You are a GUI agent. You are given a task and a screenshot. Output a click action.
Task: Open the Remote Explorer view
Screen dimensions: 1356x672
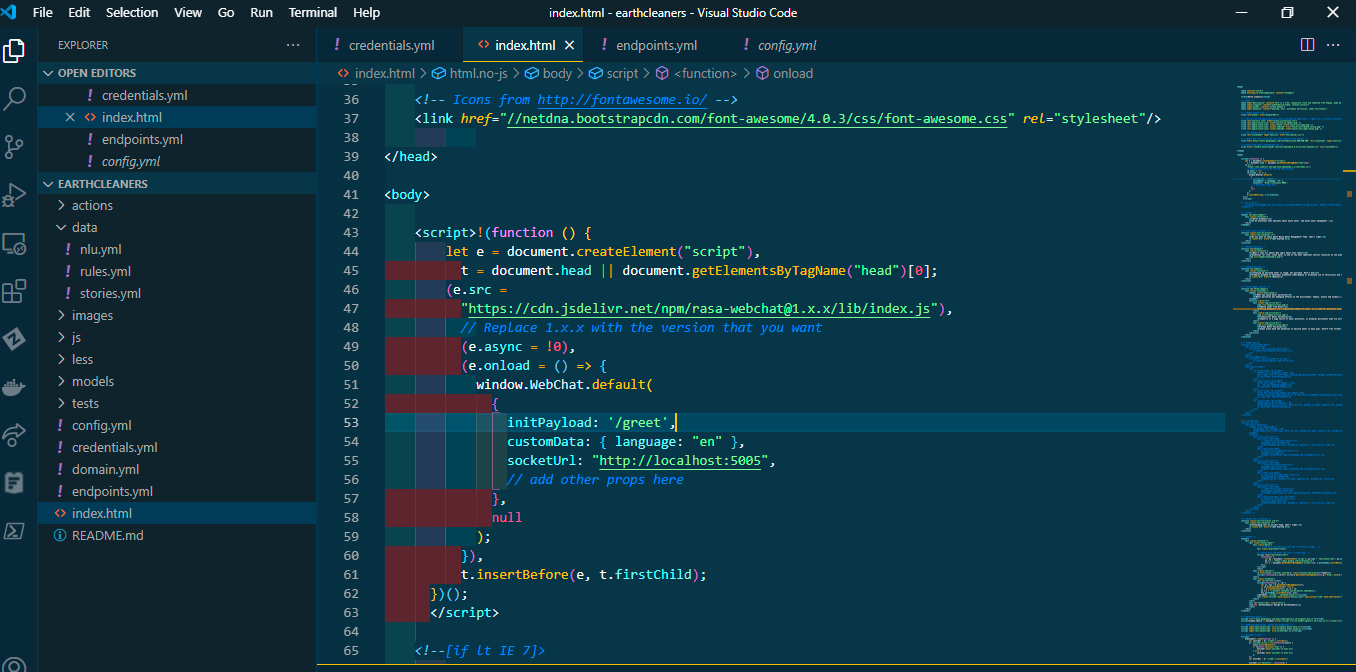[14, 243]
